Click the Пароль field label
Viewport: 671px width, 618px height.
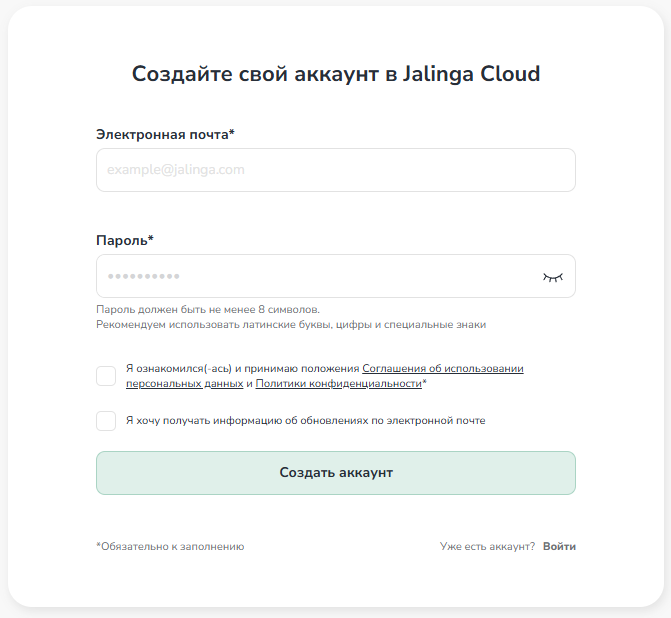click(124, 240)
